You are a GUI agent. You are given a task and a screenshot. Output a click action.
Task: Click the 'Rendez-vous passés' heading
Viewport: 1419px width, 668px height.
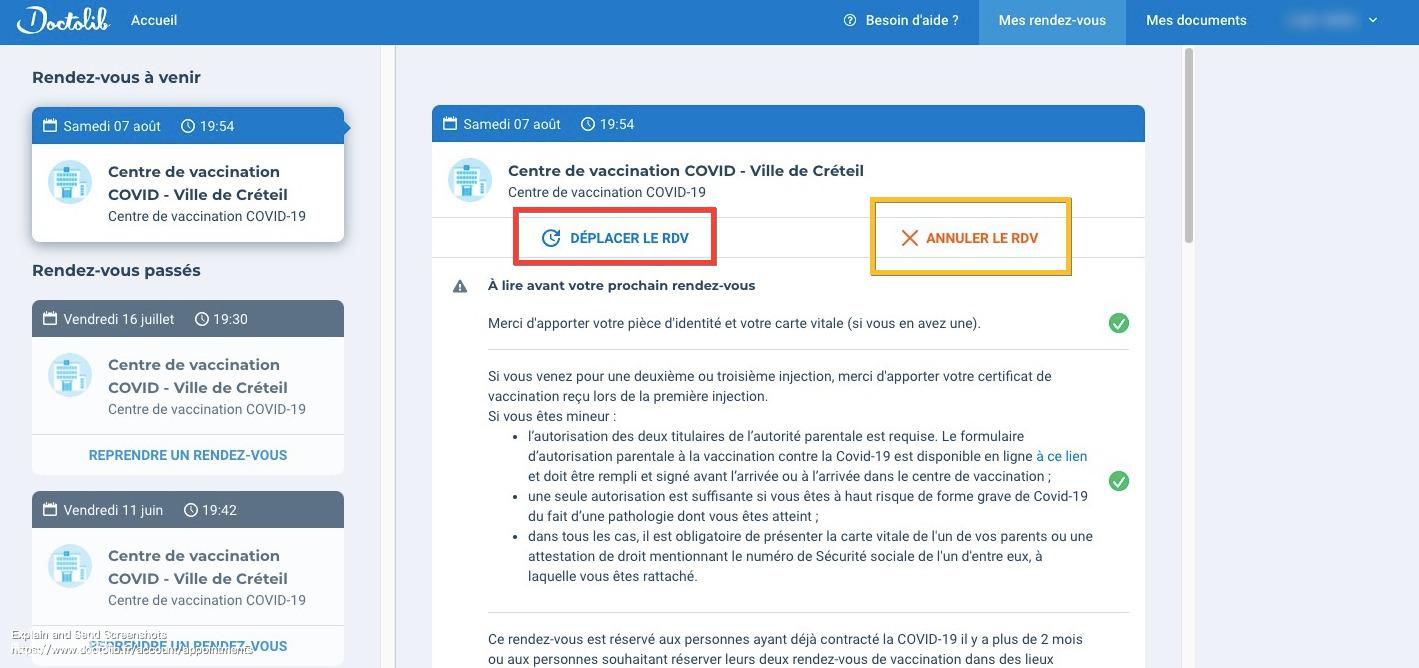coord(116,270)
